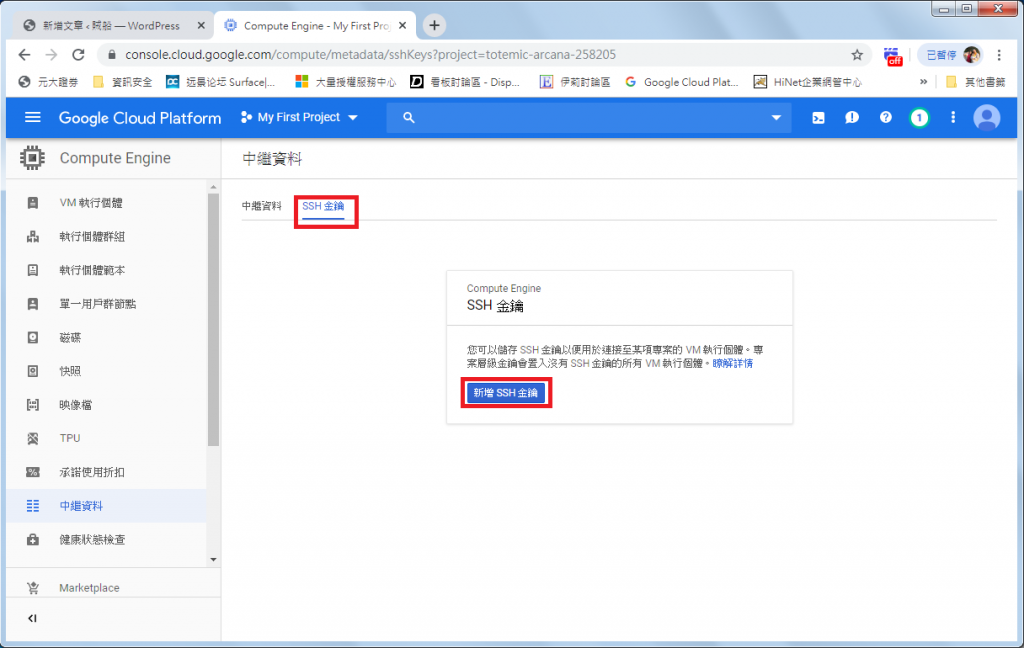Click the 磁碟 disk icon
This screenshot has width=1024, height=648.
pos(33,337)
